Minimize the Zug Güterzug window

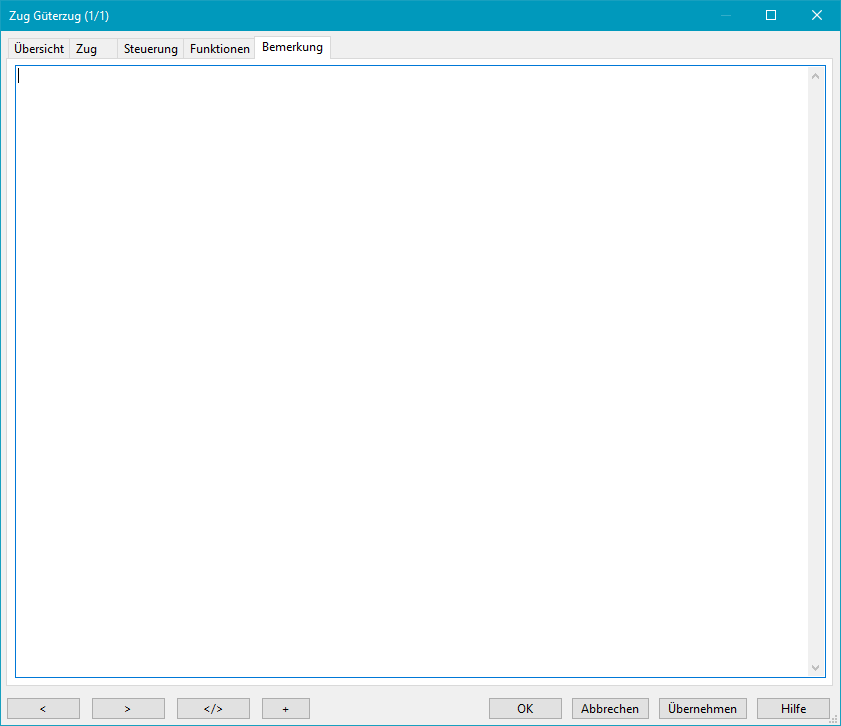pos(725,15)
